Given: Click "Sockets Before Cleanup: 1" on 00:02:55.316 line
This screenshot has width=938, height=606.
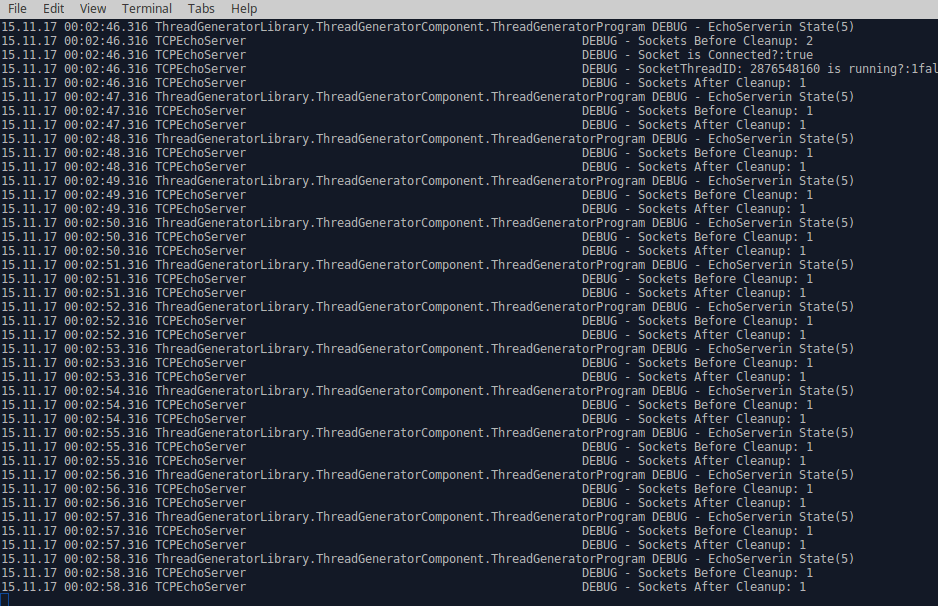Looking at the screenshot, I should tap(725, 447).
